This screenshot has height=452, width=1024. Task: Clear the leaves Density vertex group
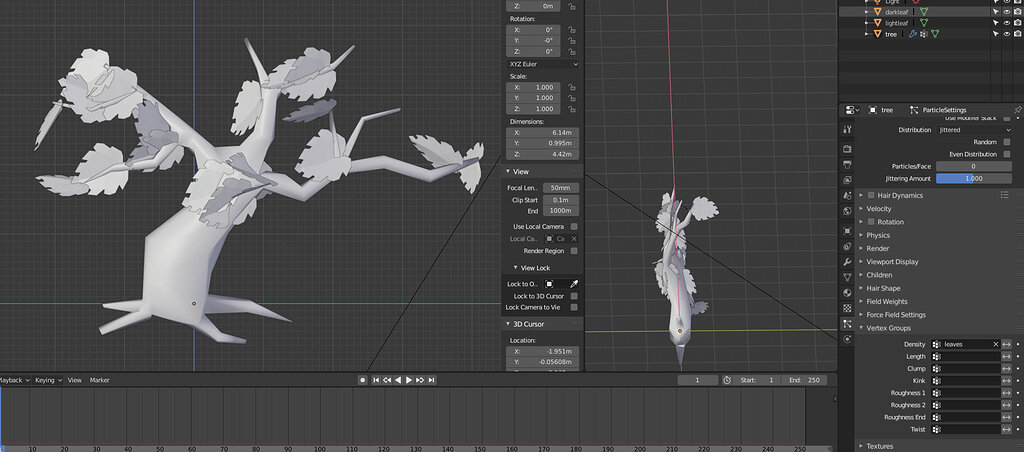pyautogui.click(x=995, y=344)
